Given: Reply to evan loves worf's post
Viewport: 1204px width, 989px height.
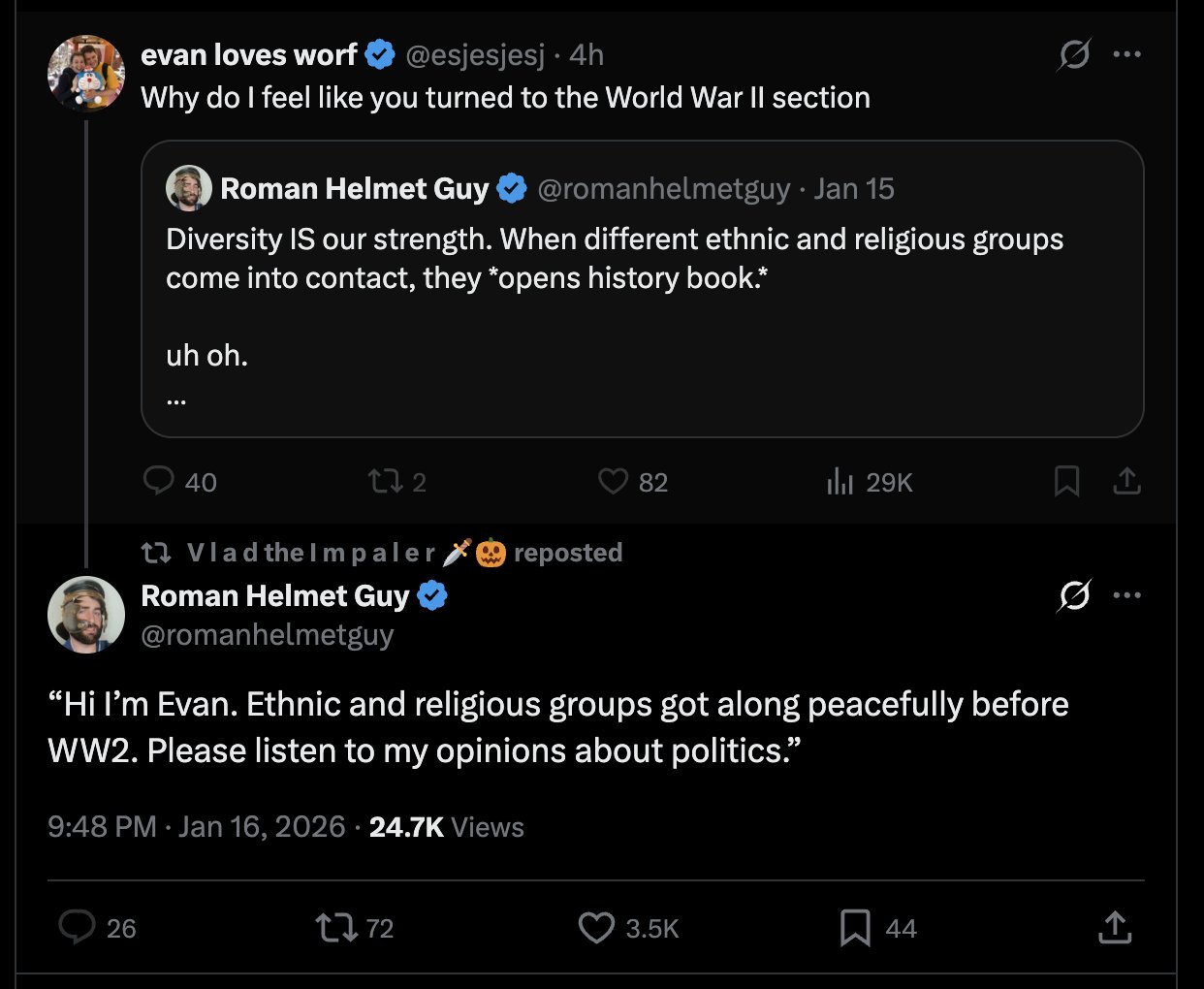Looking at the screenshot, I should coord(158,481).
